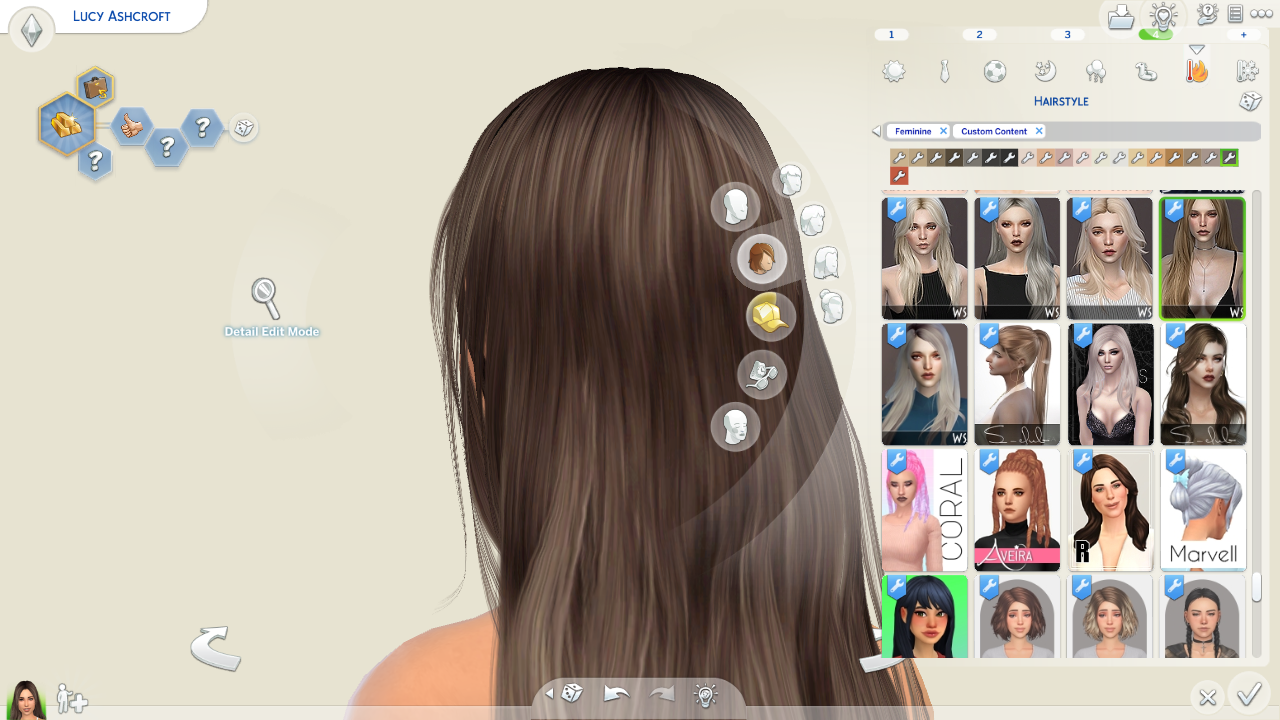Viewport: 1280px width, 720px height.
Task: Choose the hairstyle marked with letter R
Action: [1110, 510]
